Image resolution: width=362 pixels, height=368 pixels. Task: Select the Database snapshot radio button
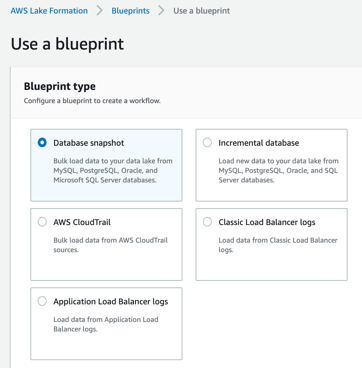click(42, 143)
